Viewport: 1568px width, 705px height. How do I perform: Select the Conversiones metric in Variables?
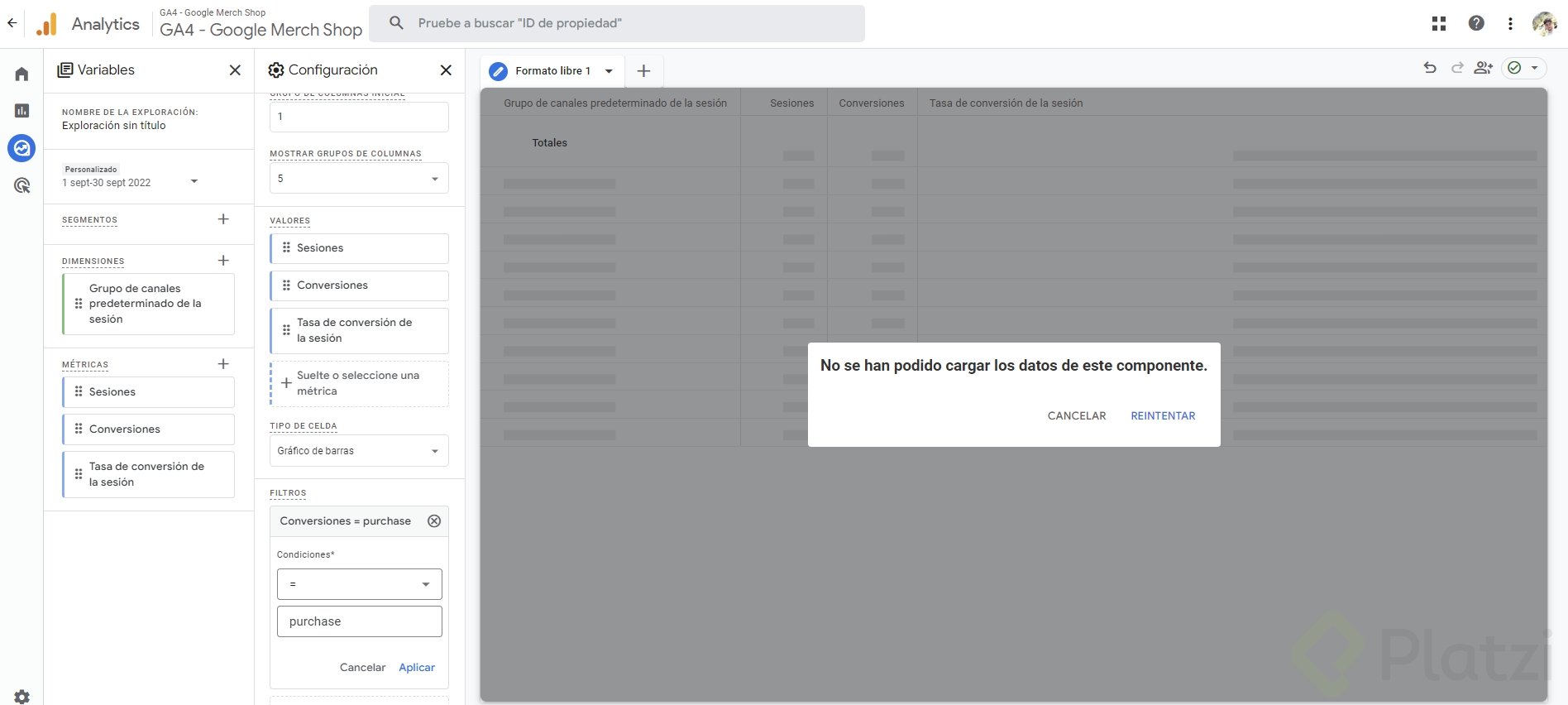click(148, 429)
